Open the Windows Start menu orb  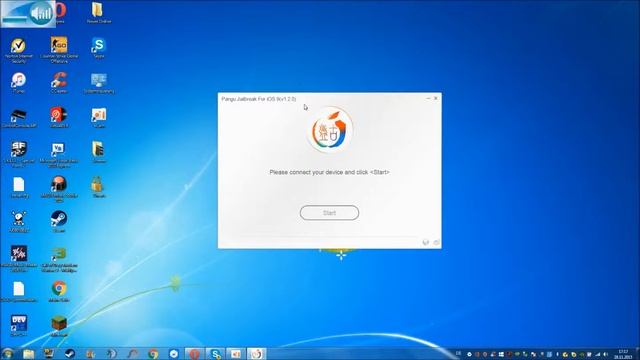[7, 353]
